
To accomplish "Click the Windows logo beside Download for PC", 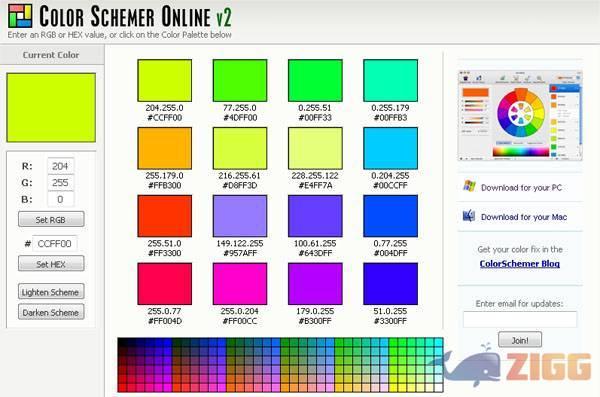I will (469, 186).
